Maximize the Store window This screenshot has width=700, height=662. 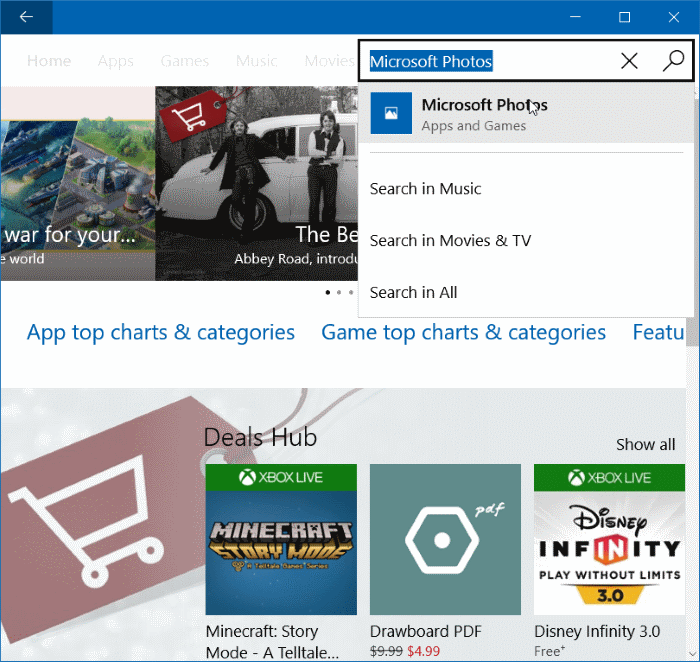pos(625,17)
